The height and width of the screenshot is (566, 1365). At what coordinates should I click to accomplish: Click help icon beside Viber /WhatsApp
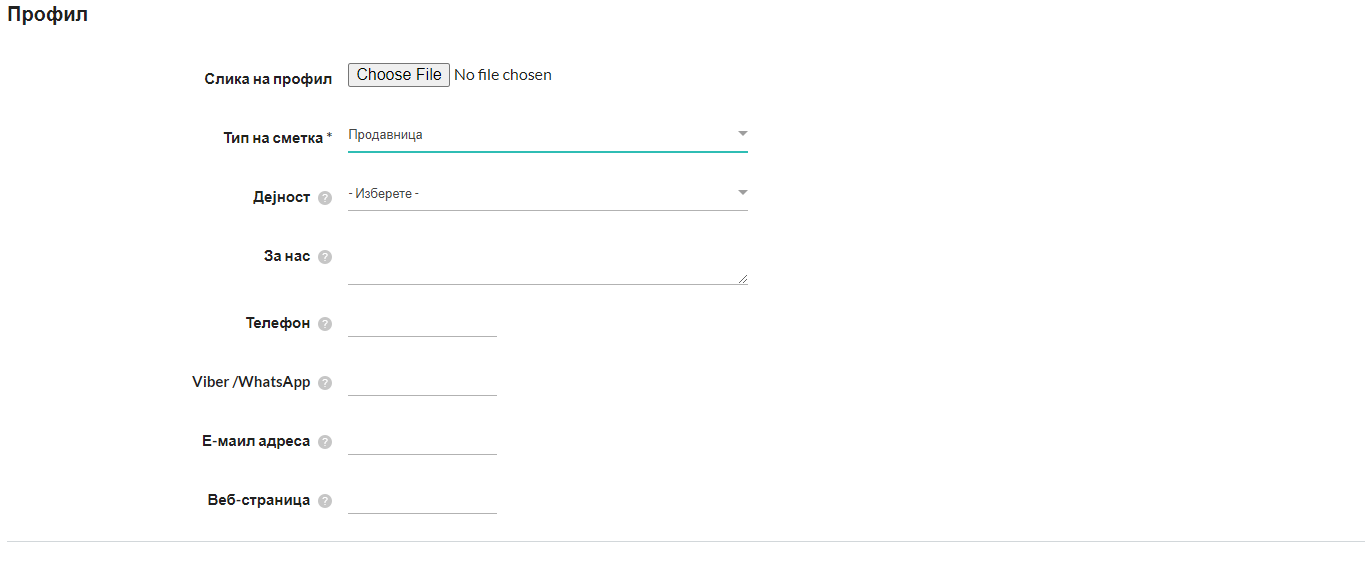coord(324,383)
